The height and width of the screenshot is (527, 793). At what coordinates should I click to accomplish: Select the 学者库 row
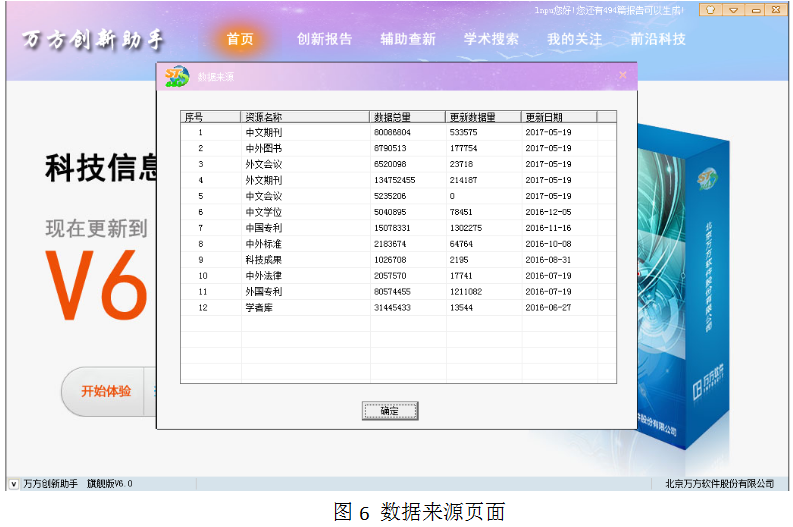[399, 308]
